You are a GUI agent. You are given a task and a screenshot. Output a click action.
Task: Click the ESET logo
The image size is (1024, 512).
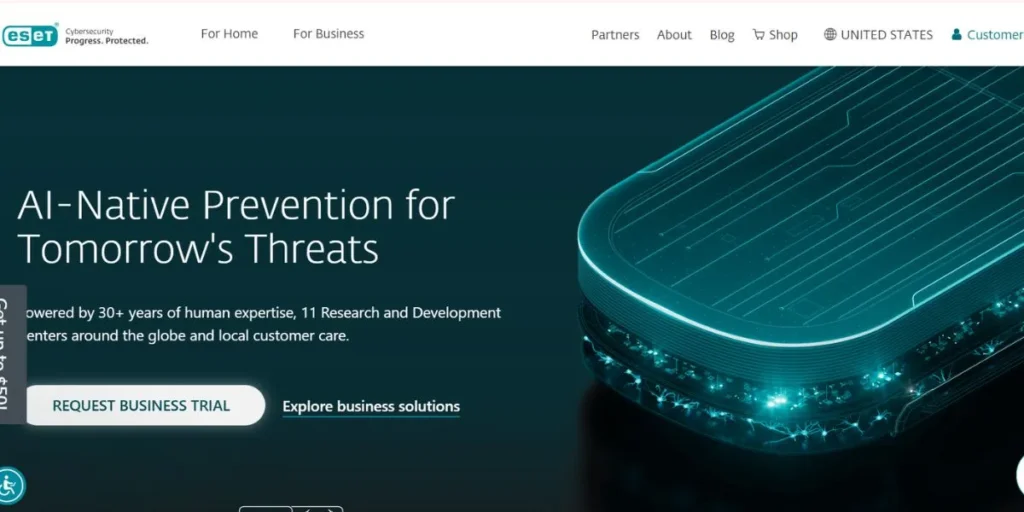[30, 36]
